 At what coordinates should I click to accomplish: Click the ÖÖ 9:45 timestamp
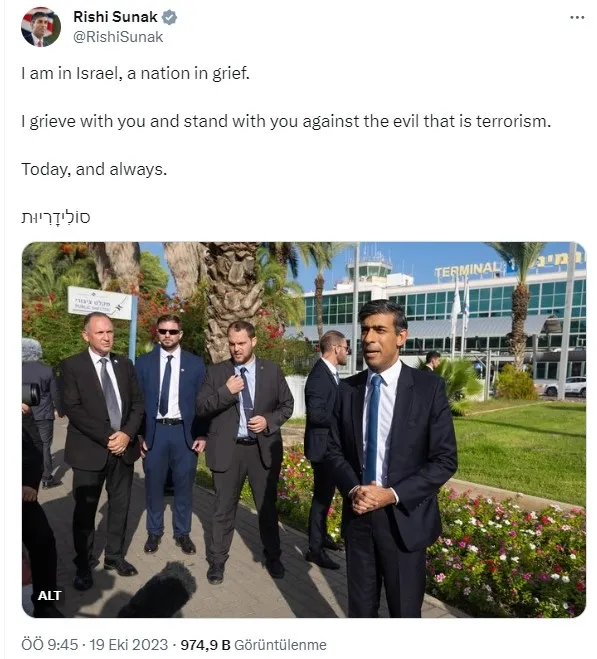[x=50, y=645]
